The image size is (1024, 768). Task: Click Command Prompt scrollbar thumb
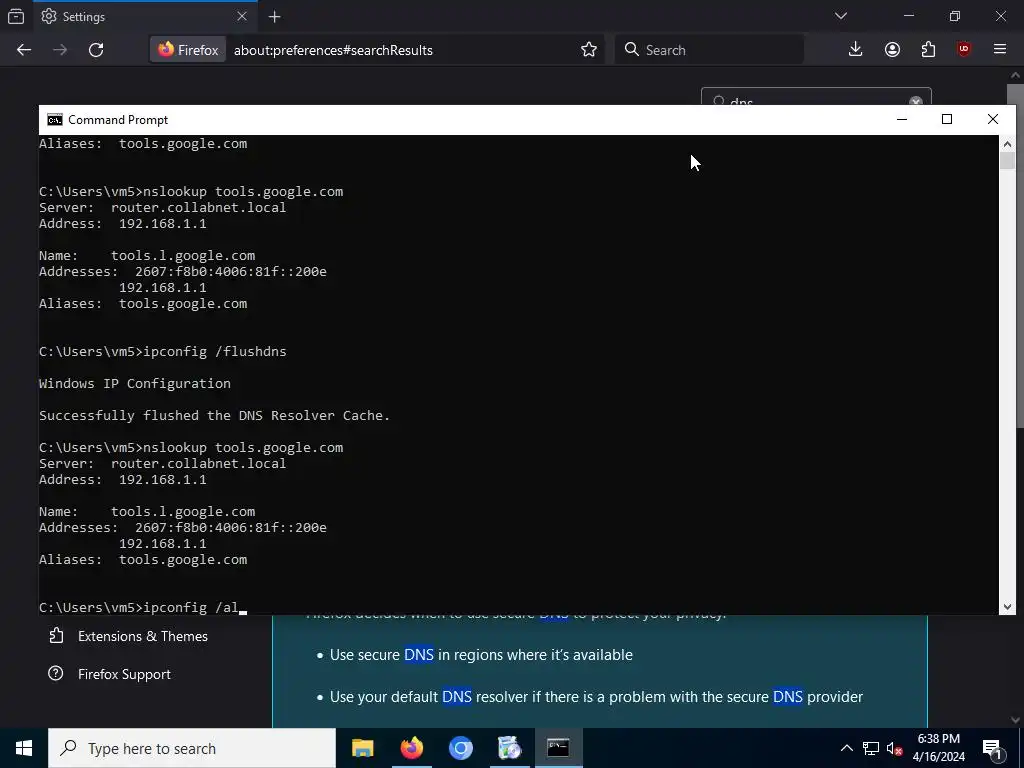point(1007,161)
